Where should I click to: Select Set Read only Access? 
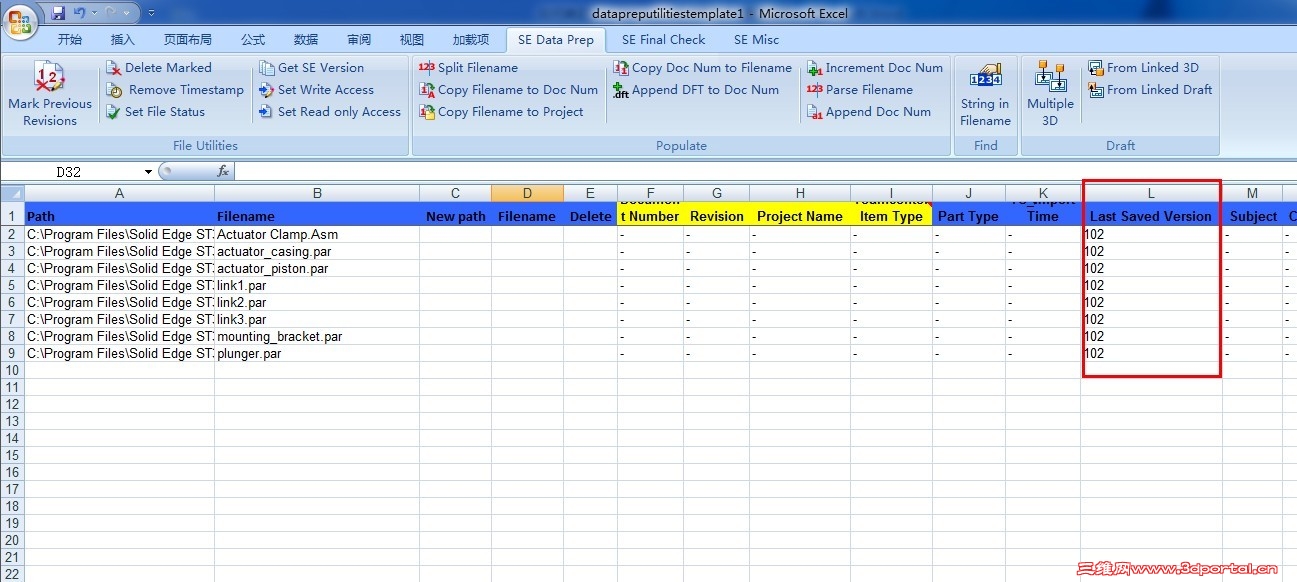pyautogui.click(x=329, y=112)
